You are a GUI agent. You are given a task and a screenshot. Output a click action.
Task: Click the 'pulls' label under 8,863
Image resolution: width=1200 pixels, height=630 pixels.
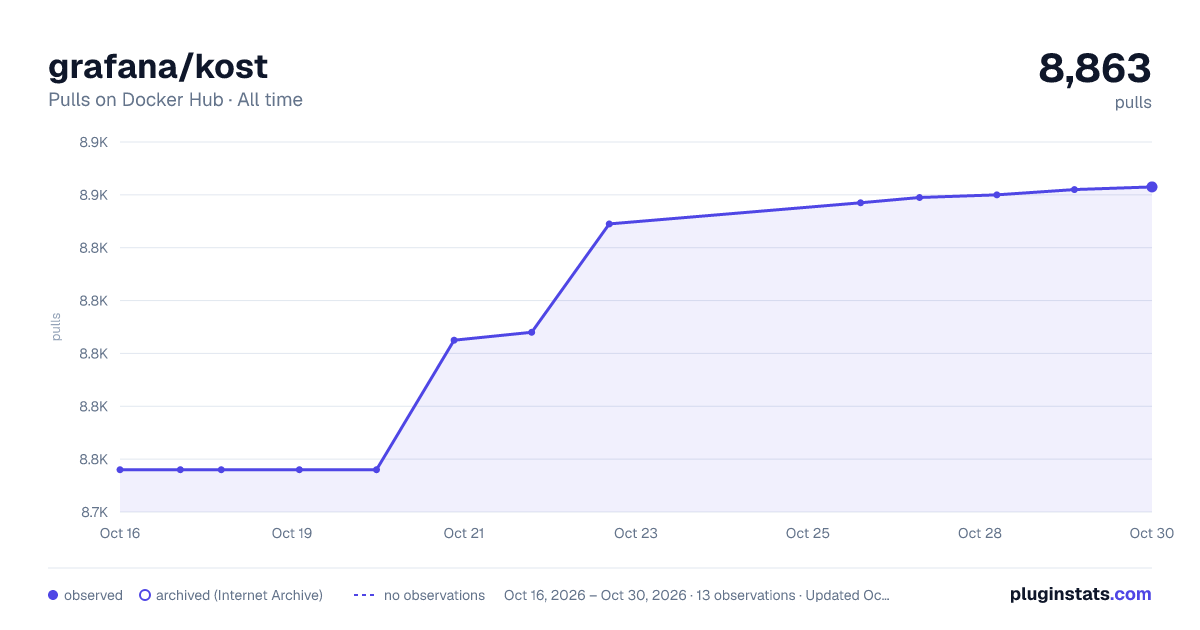coord(1133,102)
